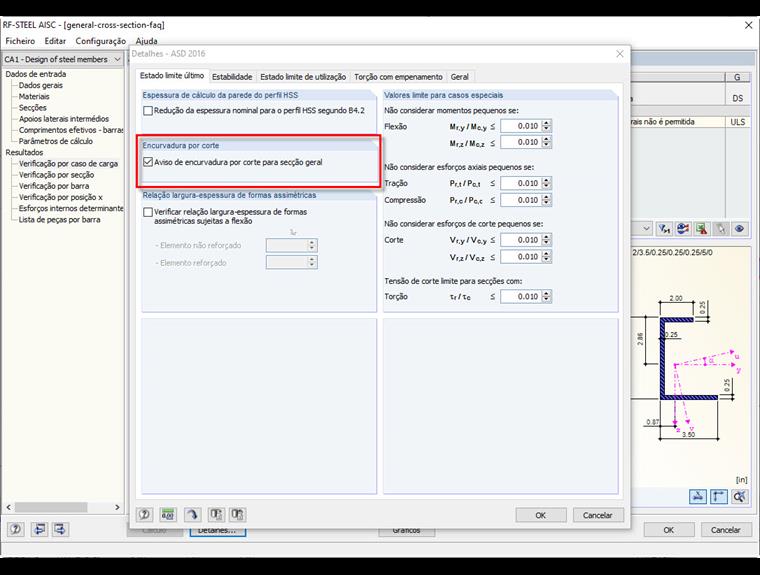Open dropdown left of filter icon
The image size is (760, 575).
click(x=646, y=229)
